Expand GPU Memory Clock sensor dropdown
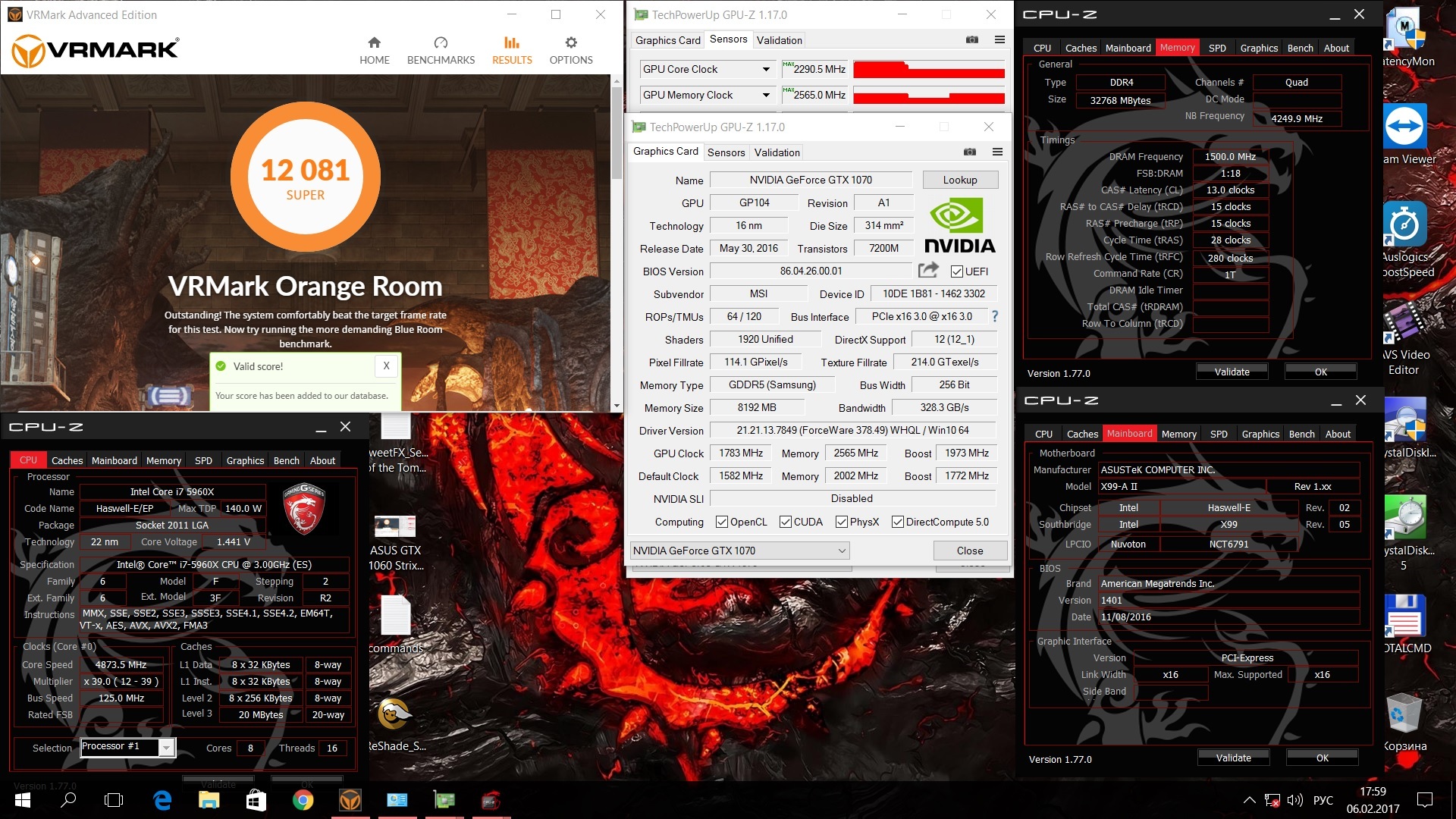 pos(766,96)
